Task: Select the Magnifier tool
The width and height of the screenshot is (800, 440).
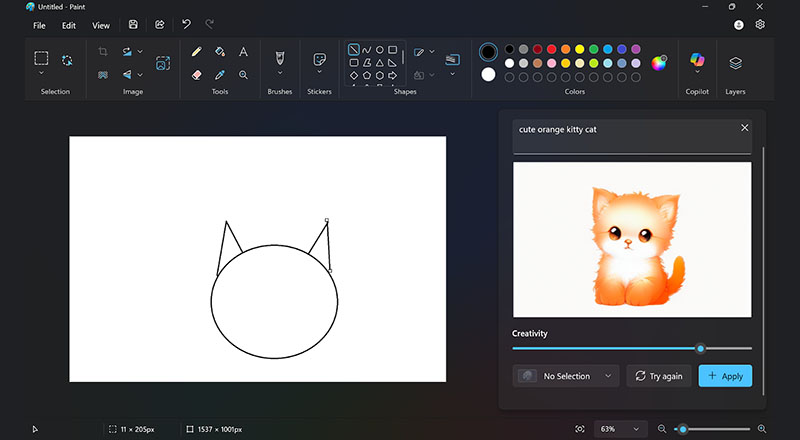Action: click(243, 74)
